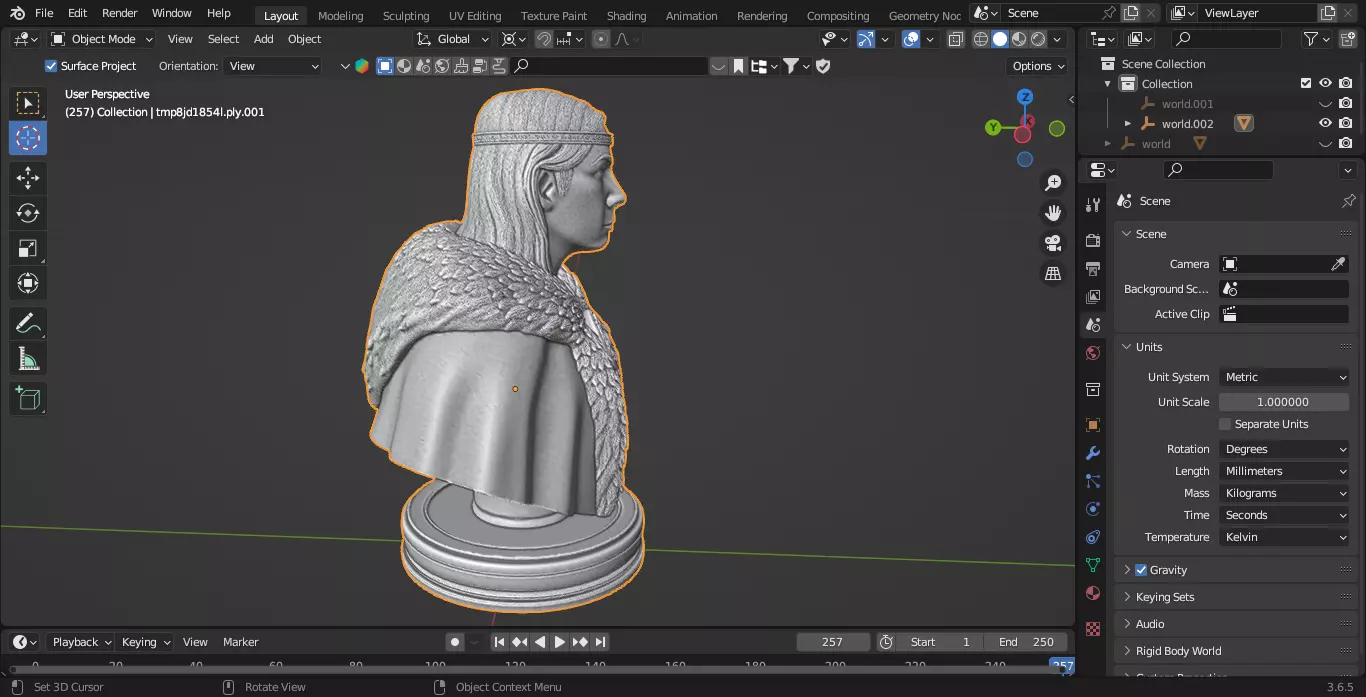Toggle render visibility for world.001
Viewport: 1366px width, 697px height.
point(1346,104)
